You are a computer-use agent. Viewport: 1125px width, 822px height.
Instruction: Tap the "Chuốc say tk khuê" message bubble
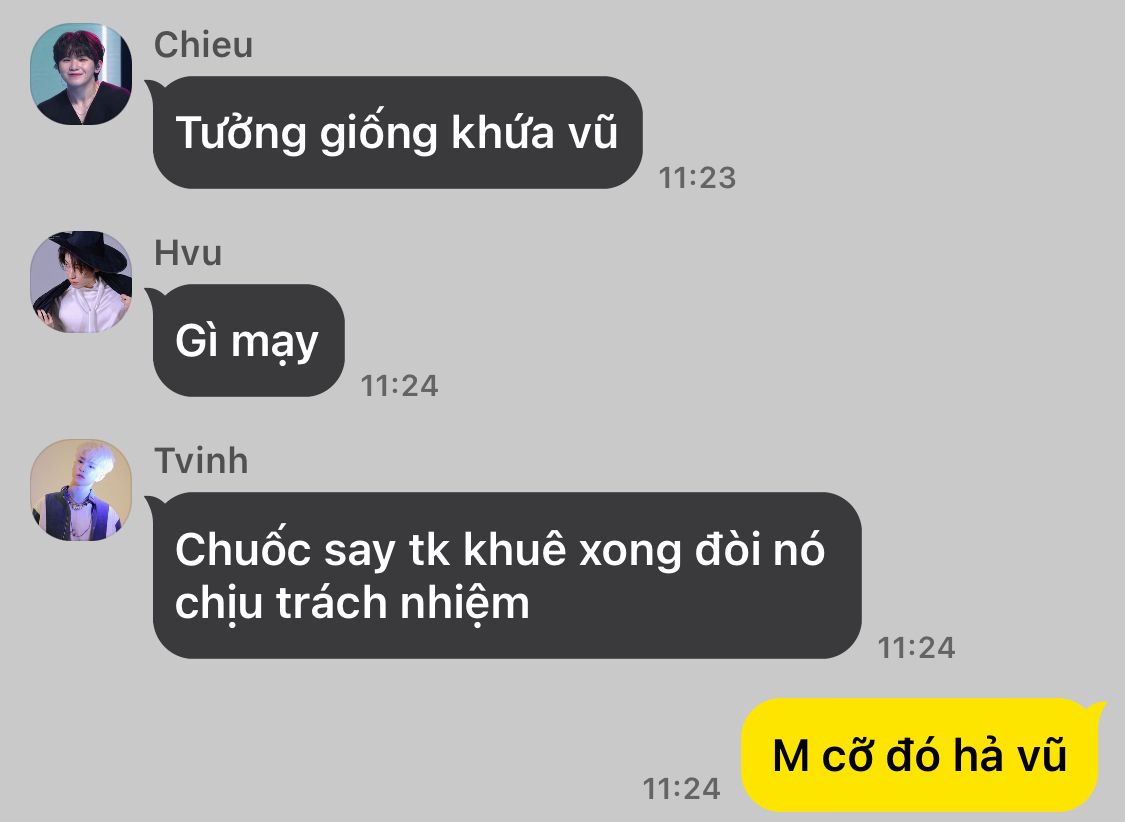pos(507,575)
